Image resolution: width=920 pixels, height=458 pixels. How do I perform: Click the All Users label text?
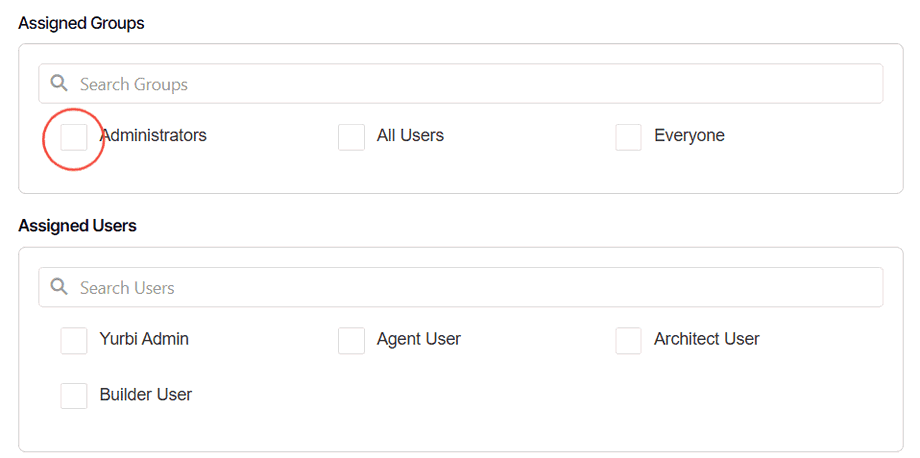(x=410, y=135)
